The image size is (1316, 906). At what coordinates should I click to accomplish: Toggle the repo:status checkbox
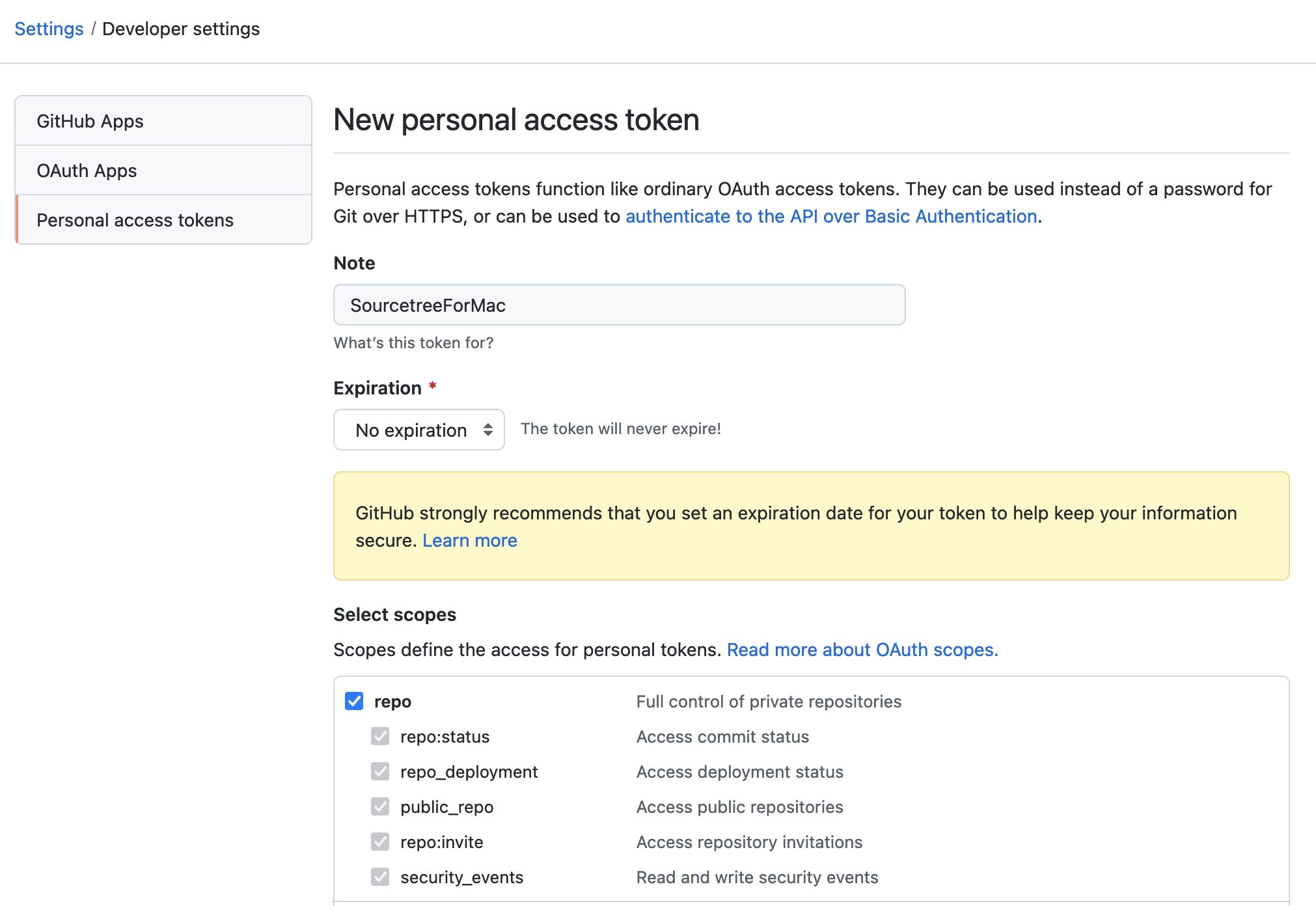pos(380,736)
